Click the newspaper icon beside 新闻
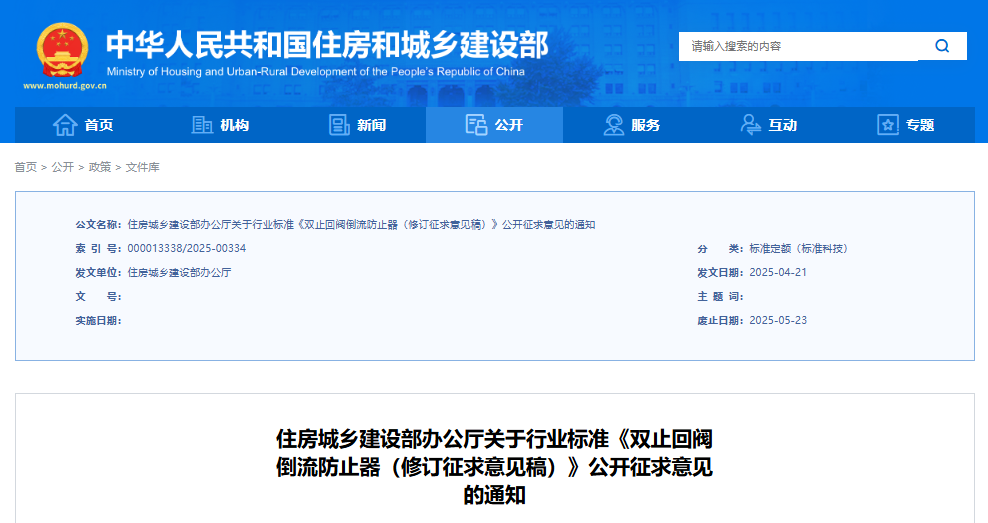The width and height of the screenshot is (988, 523). pyautogui.click(x=339, y=125)
